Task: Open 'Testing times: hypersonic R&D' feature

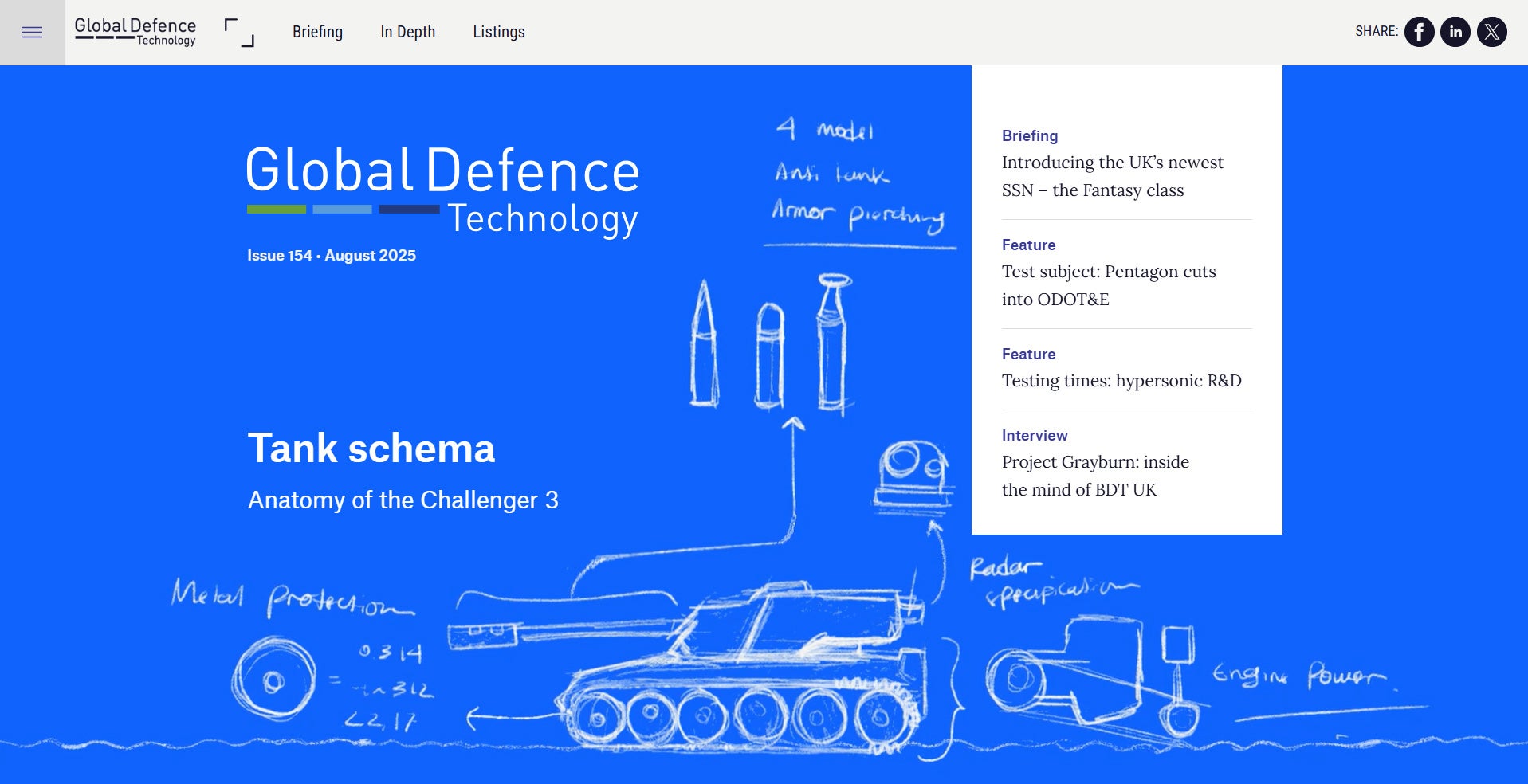Action: 1121,381
